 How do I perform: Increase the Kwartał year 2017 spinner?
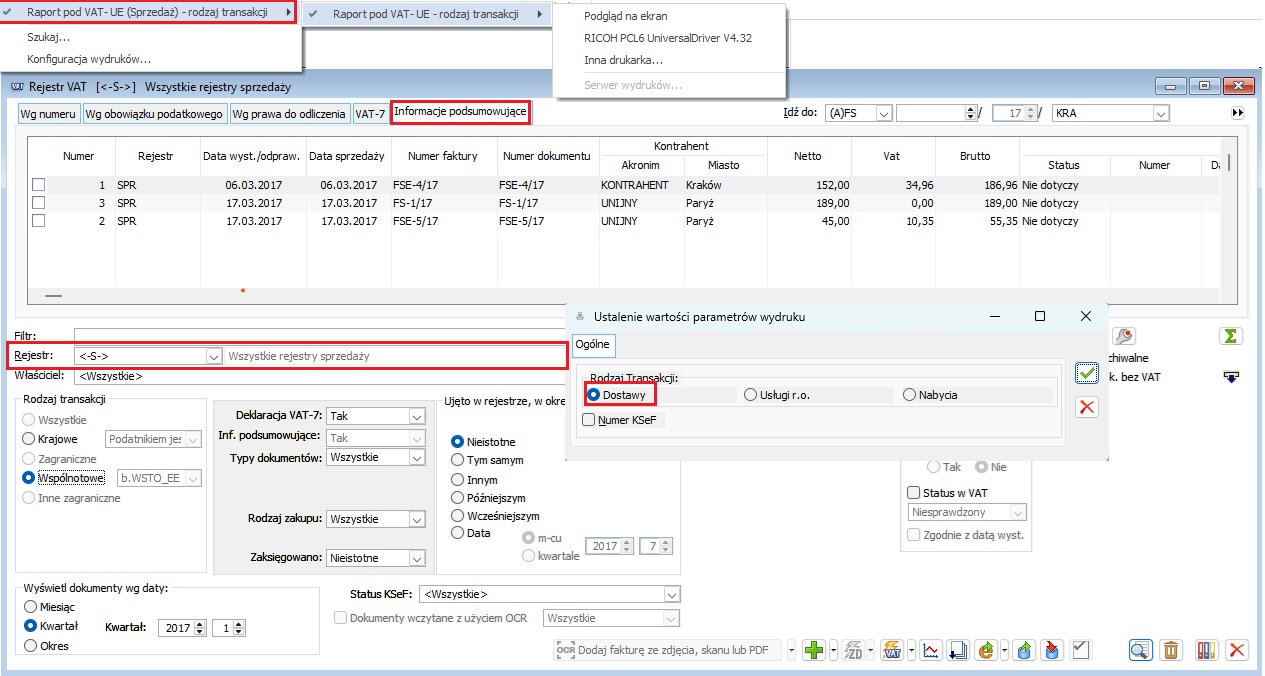200,624
